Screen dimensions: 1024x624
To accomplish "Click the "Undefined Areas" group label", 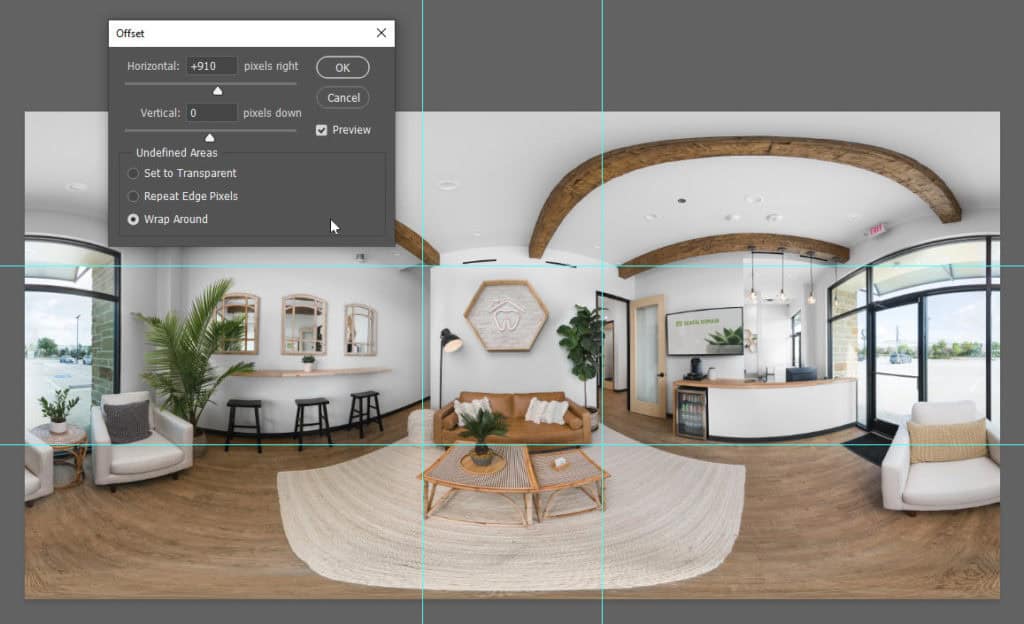I will (176, 153).
